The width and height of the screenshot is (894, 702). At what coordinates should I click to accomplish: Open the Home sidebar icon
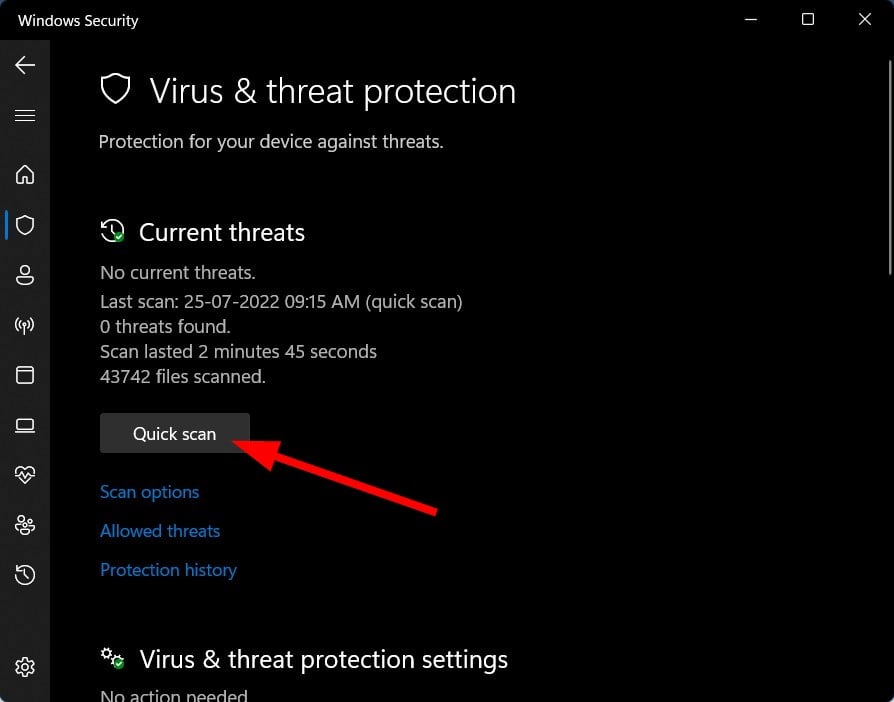tap(25, 175)
